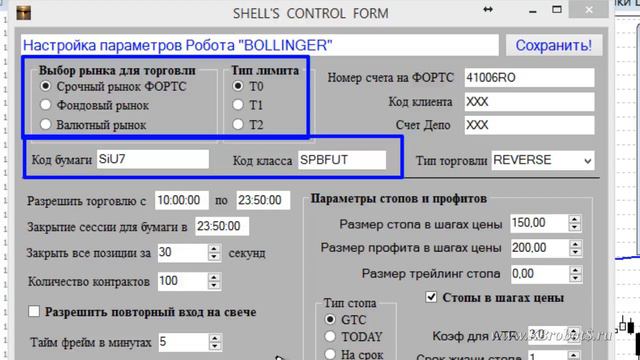The height and width of the screenshot is (360, 640).
Task: Click Закрыть все позиции seconds field
Action: coord(183,253)
